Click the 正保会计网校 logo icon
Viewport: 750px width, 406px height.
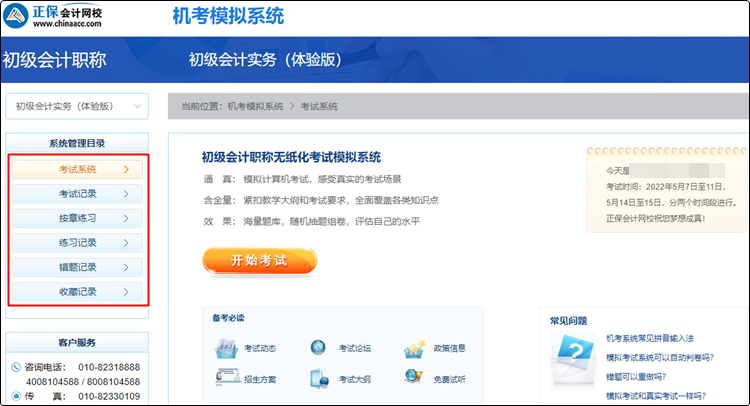15,15
